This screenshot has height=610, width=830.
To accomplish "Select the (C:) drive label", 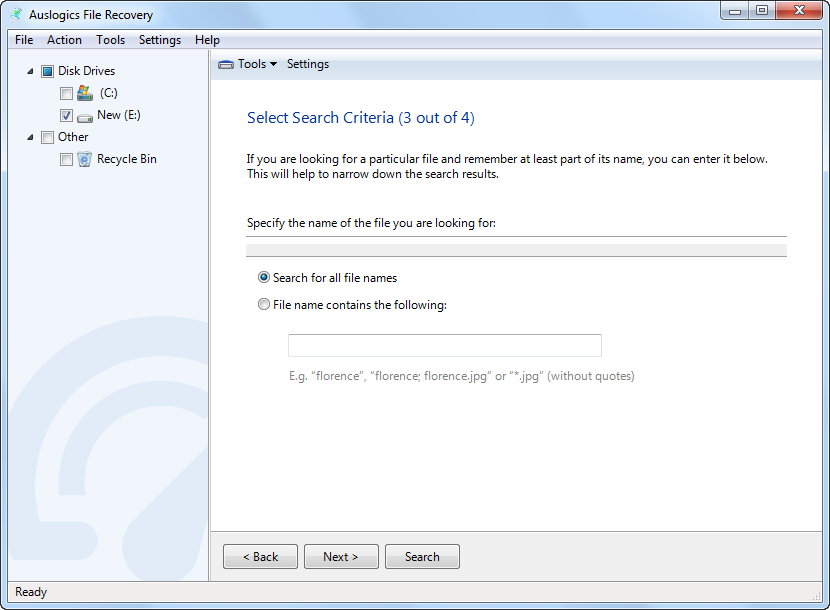I will click(x=109, y=93).
